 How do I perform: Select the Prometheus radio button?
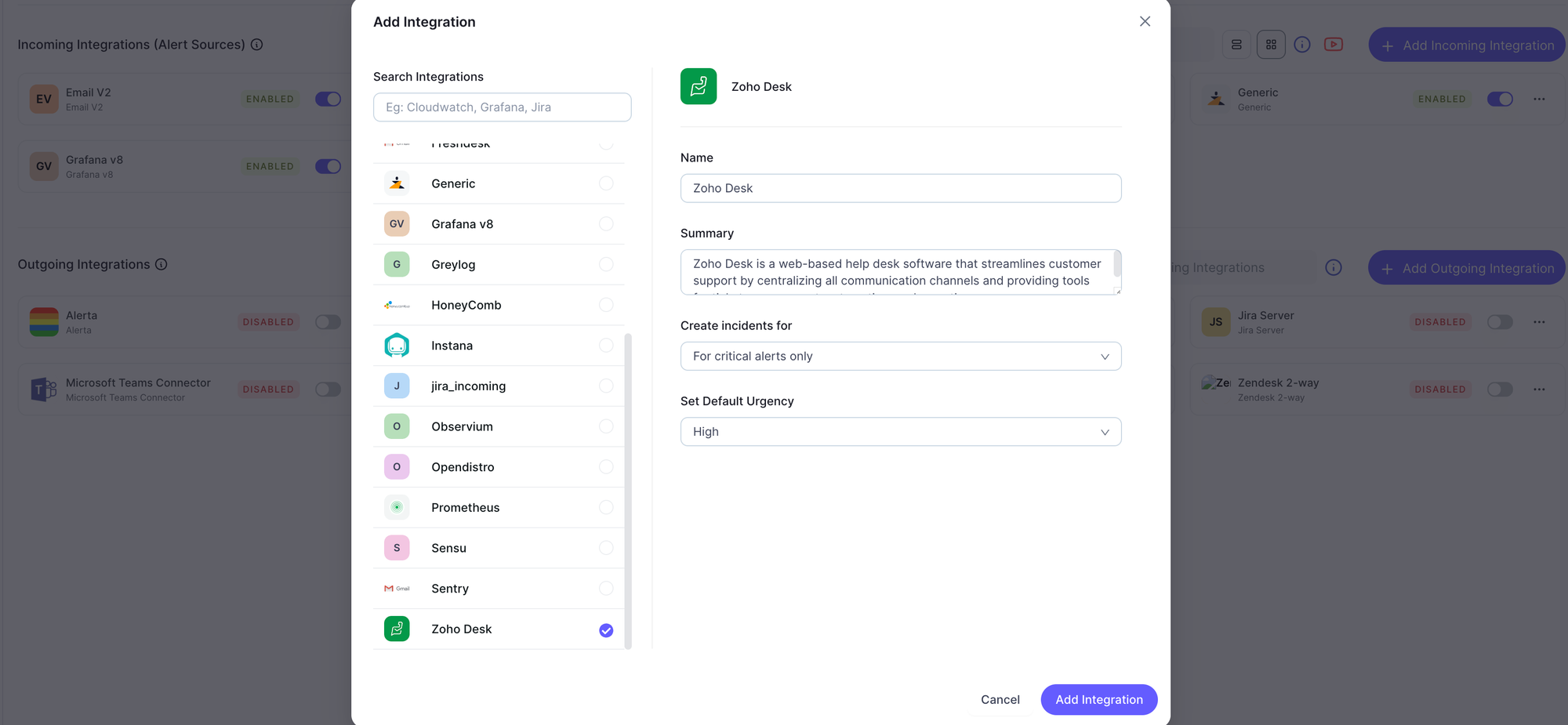pos(606,507)
